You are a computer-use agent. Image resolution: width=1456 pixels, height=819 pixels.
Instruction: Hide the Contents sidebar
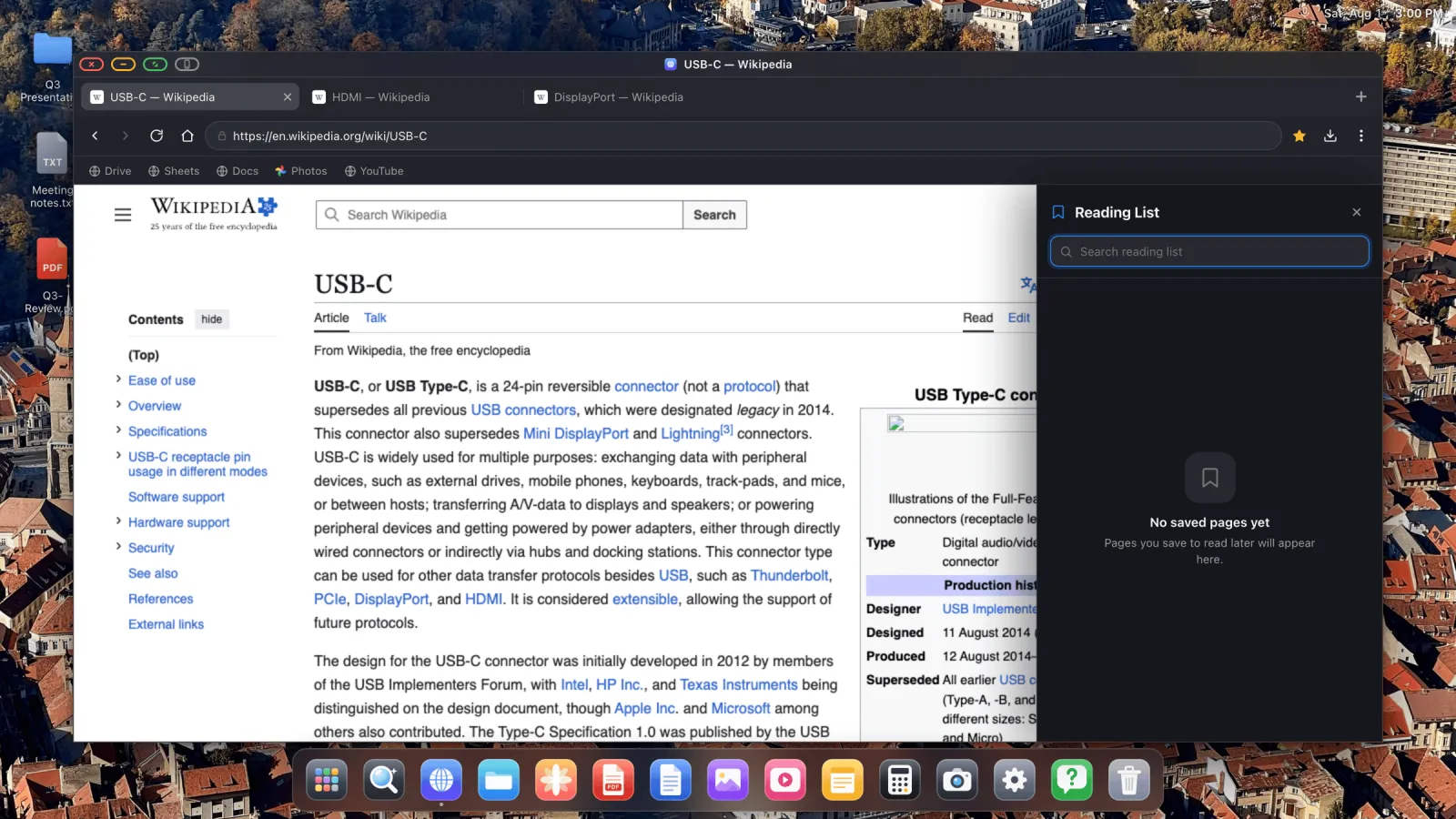(212, 319)
